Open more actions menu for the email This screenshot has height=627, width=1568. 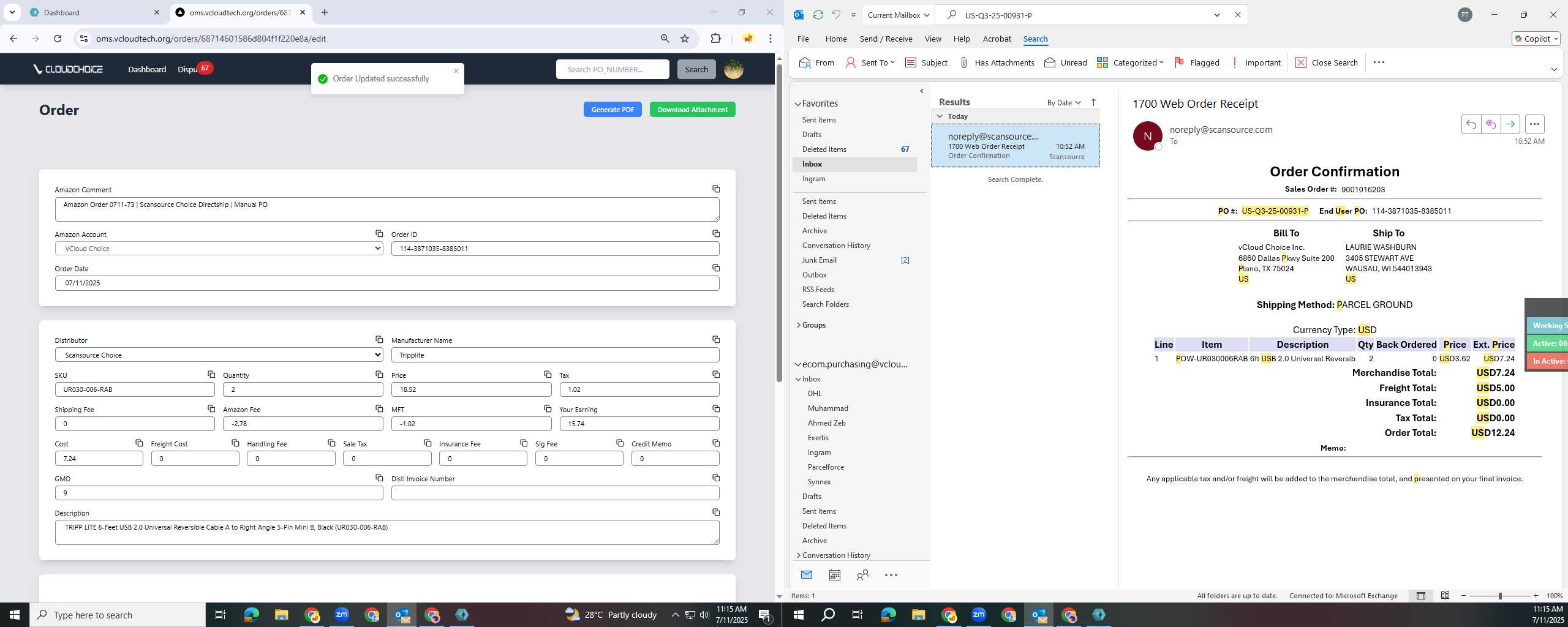coord(1534,124)
